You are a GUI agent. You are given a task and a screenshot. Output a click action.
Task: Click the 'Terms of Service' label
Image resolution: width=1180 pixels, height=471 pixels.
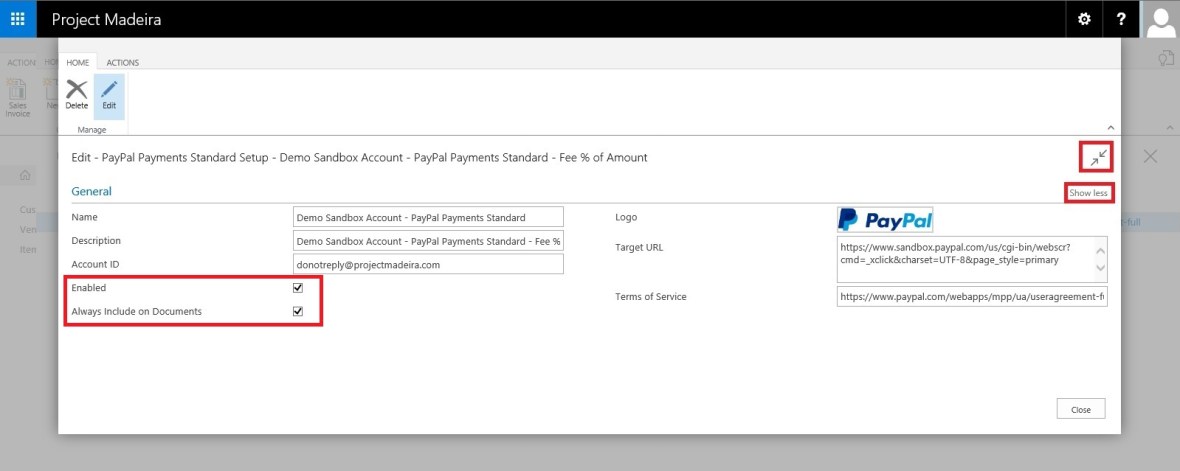[650, 296]
